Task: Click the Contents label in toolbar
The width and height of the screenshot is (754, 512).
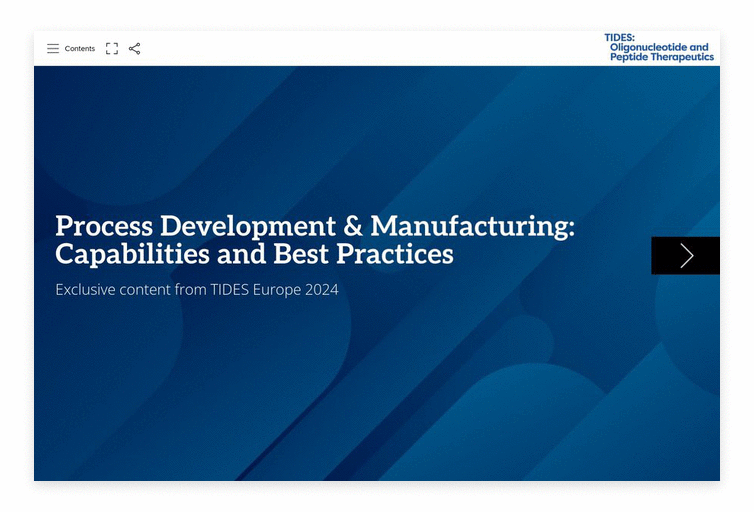Action: (x=80, y=48)
